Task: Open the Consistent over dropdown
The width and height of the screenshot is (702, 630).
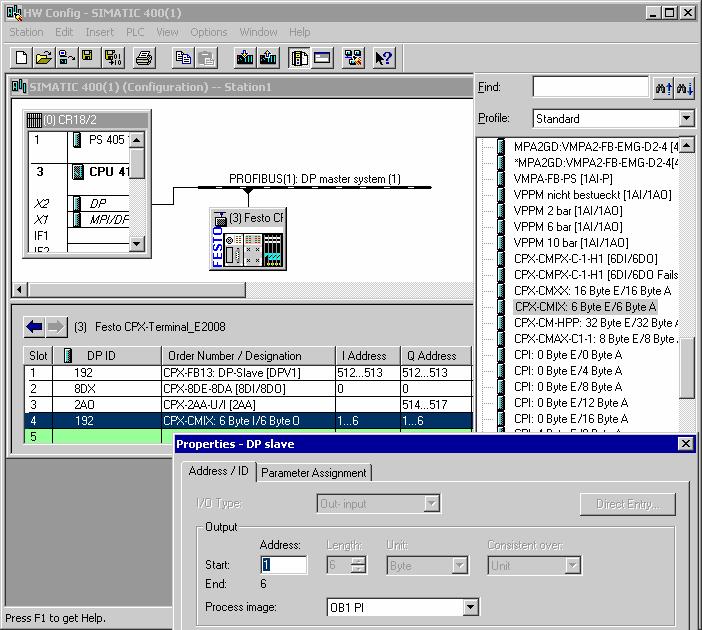Action: click(x=573, y=566)
